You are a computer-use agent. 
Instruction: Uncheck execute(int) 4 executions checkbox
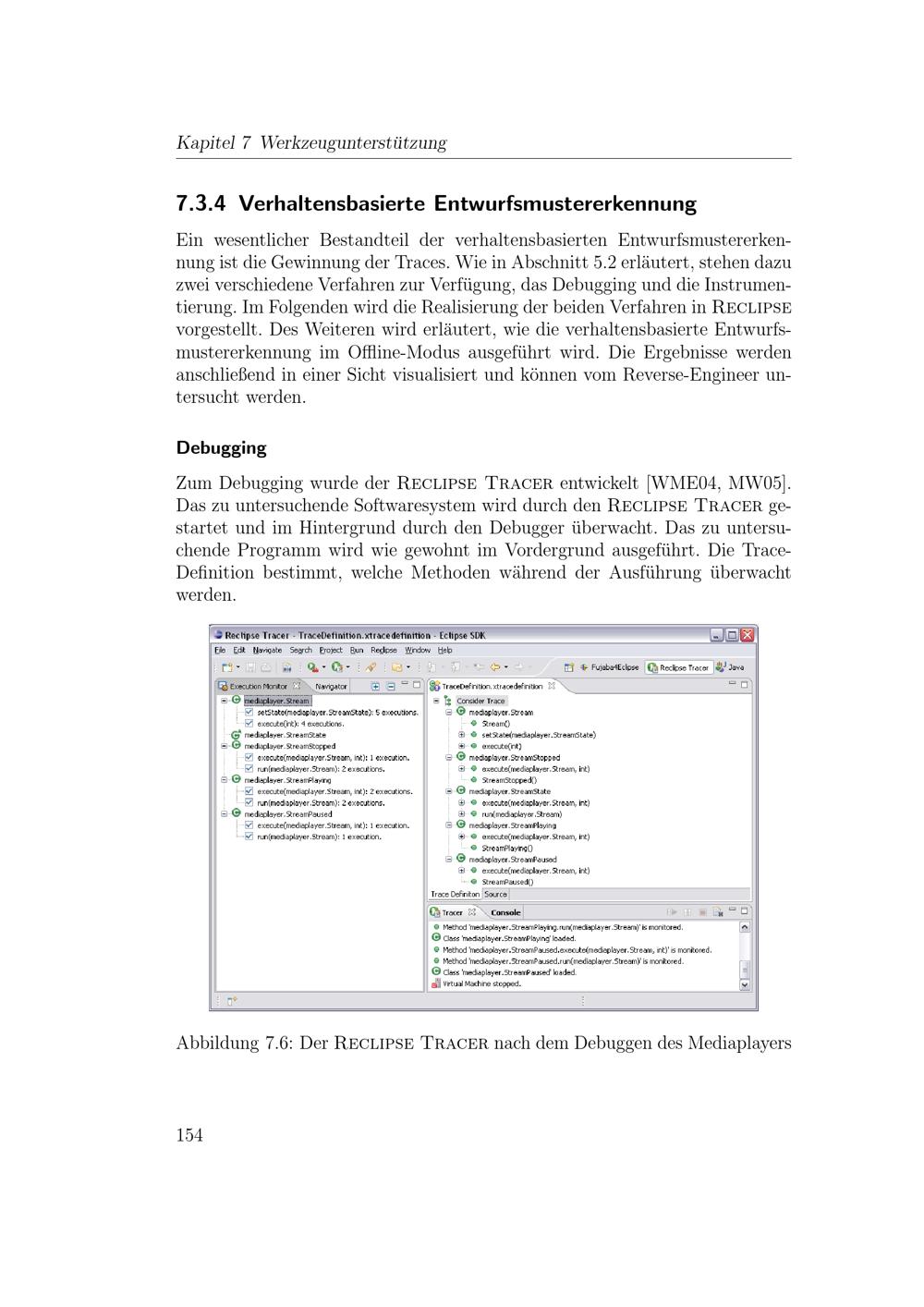pos(249,724)
